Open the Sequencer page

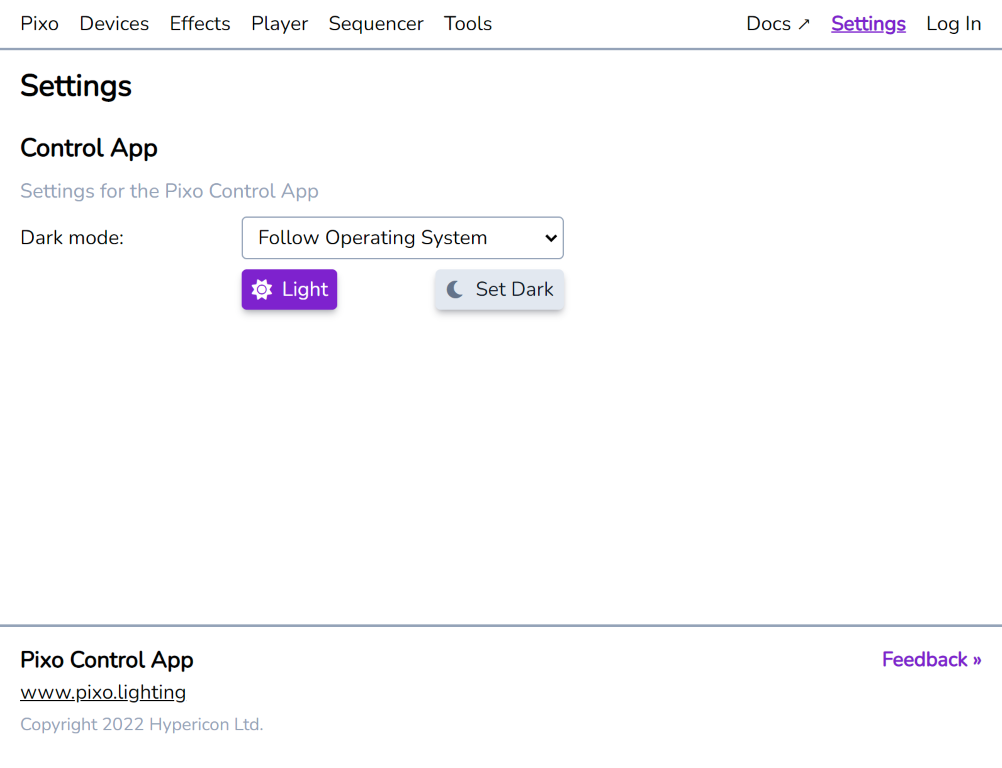tap(376, 23)
